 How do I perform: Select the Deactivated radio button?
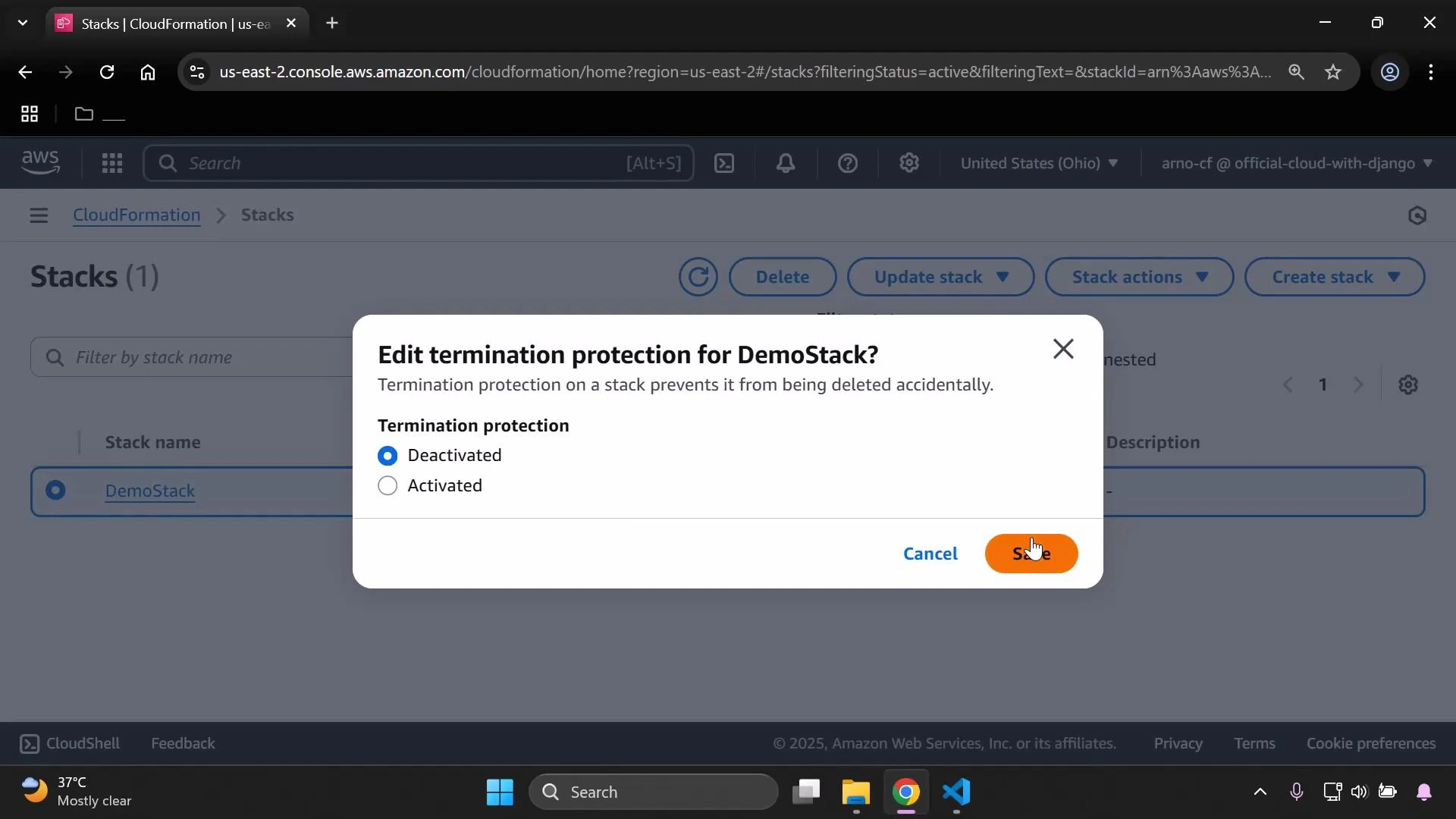388,455
